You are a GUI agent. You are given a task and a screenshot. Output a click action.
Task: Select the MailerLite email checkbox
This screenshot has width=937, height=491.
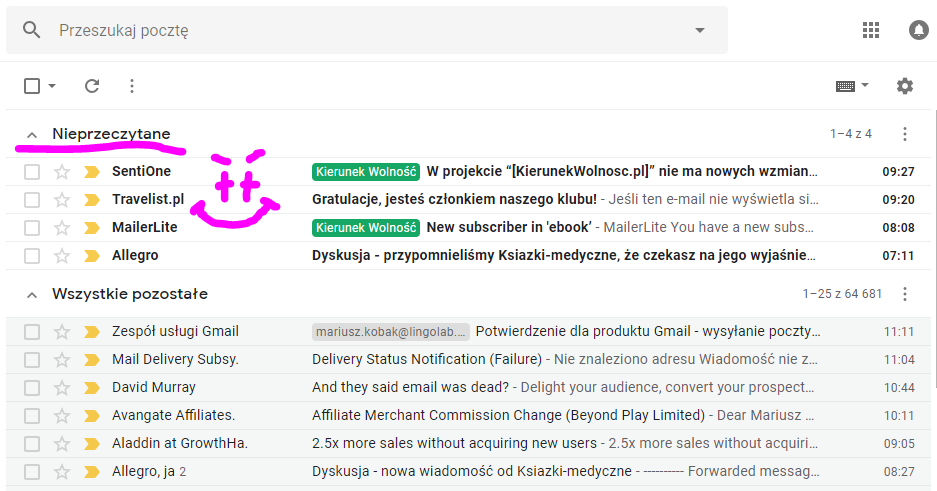32,228
